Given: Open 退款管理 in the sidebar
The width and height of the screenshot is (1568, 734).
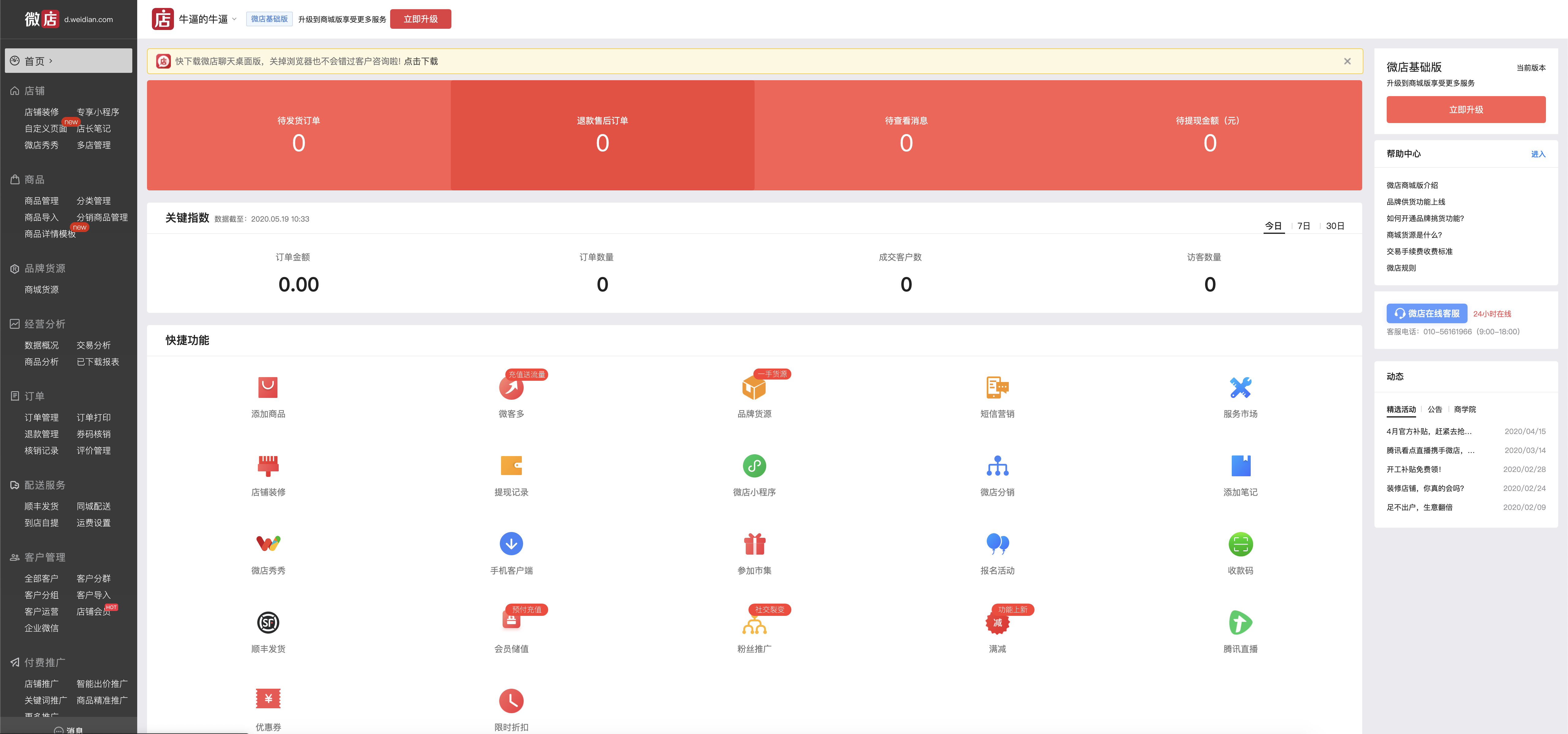Looking at the screenshot, I should pyautogui.click(x=41, y=434).
